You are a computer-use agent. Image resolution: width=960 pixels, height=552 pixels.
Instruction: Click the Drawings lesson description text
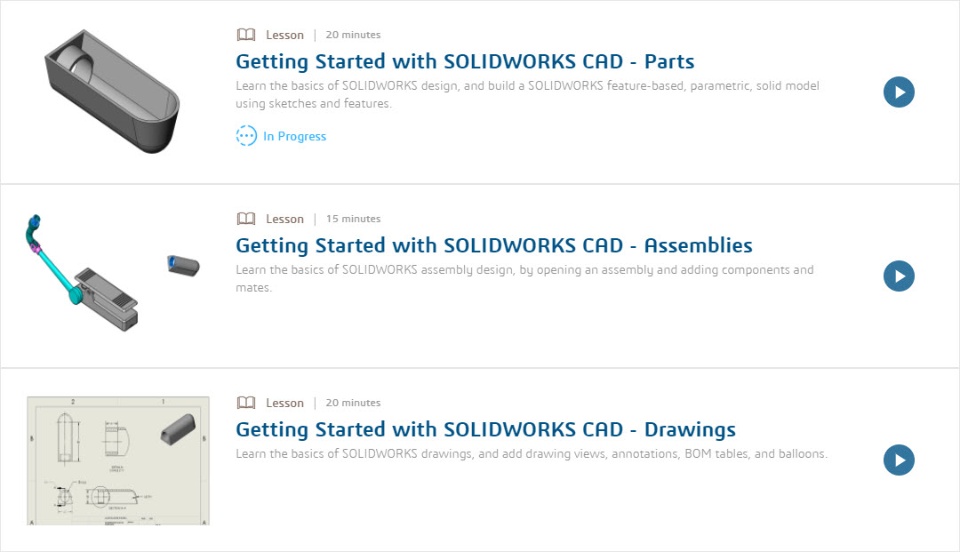[x=531, y=454]
